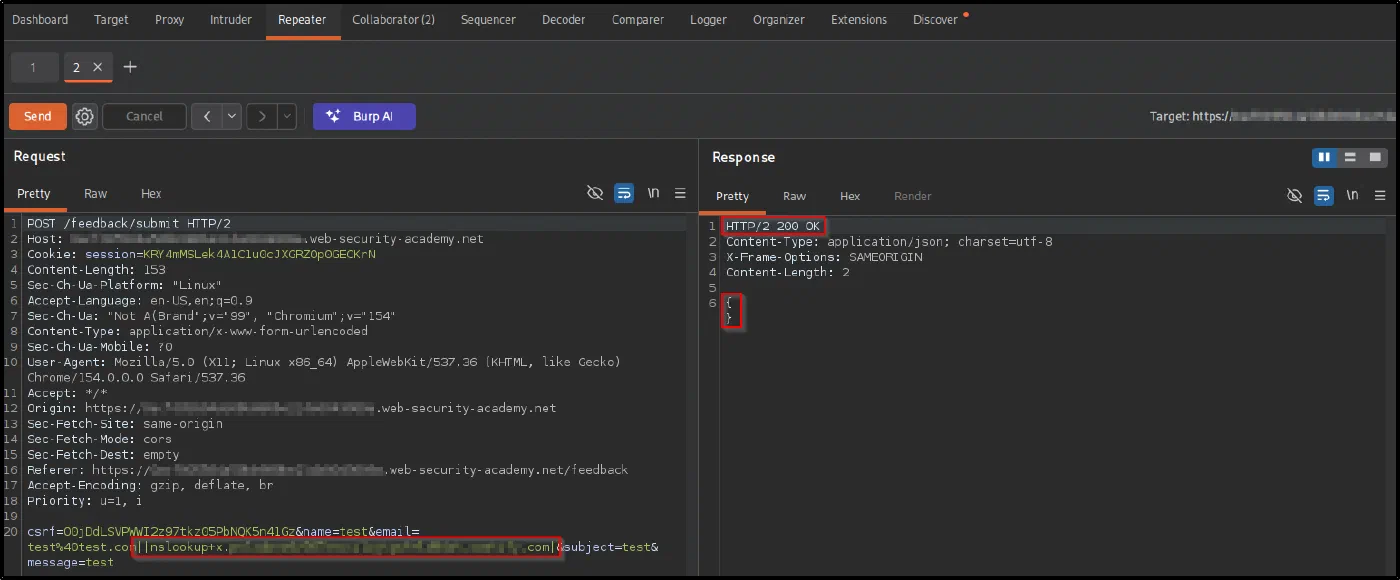
Task: Launch Burp AI
Action: [364, 116]
